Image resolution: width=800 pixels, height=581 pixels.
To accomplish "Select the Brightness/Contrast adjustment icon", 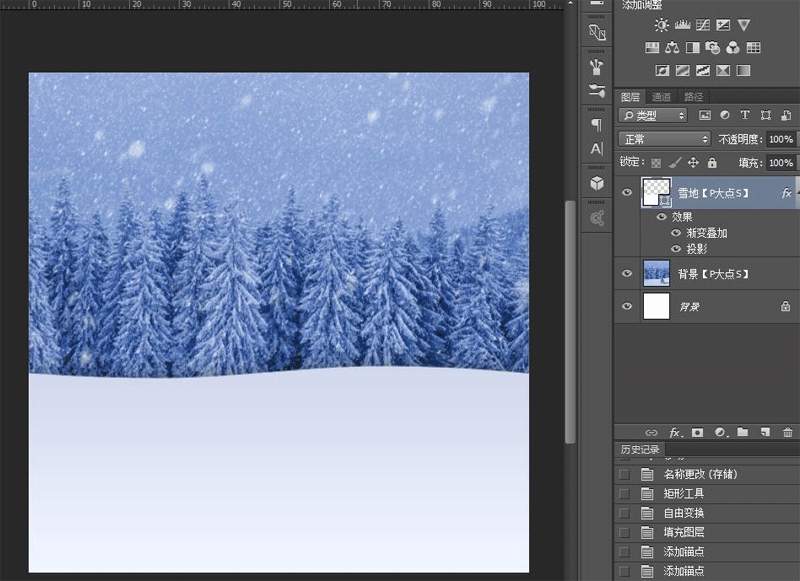I will (x=660, y=25).
